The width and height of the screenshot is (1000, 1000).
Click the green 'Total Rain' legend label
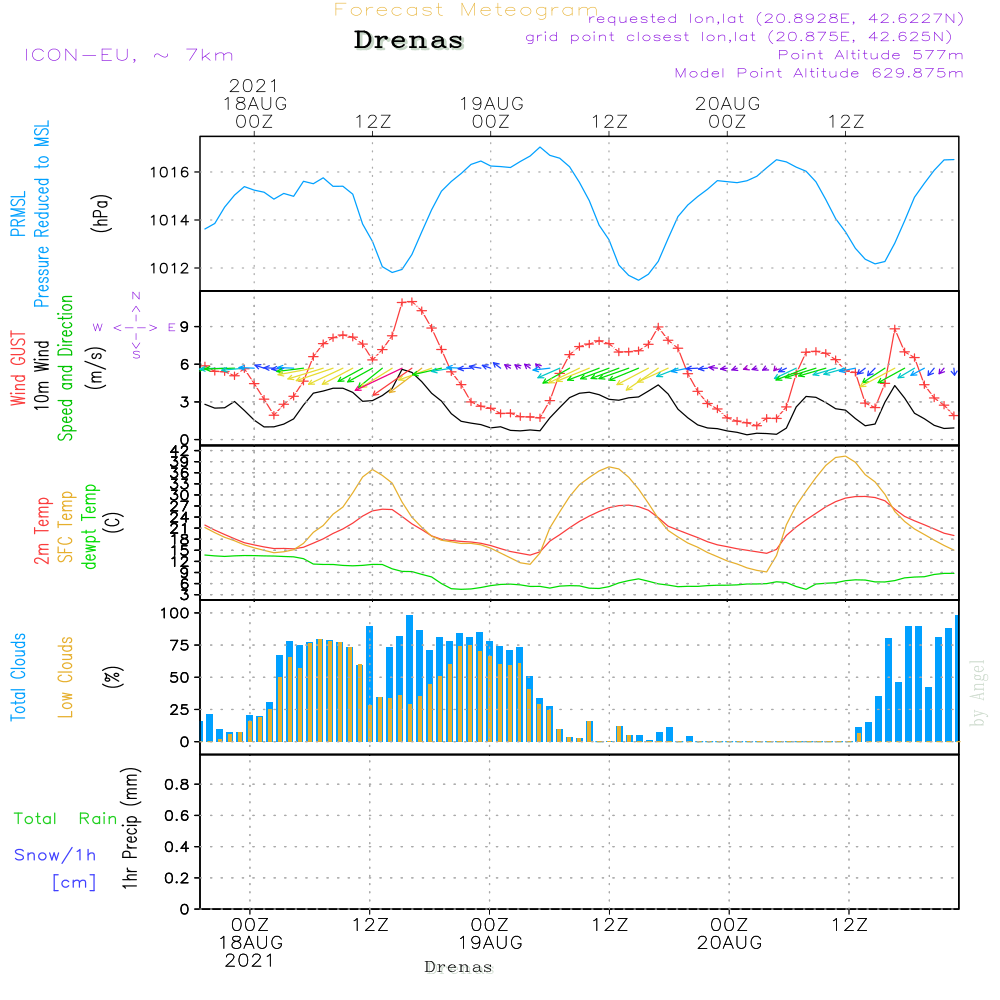tap(66, 819)
